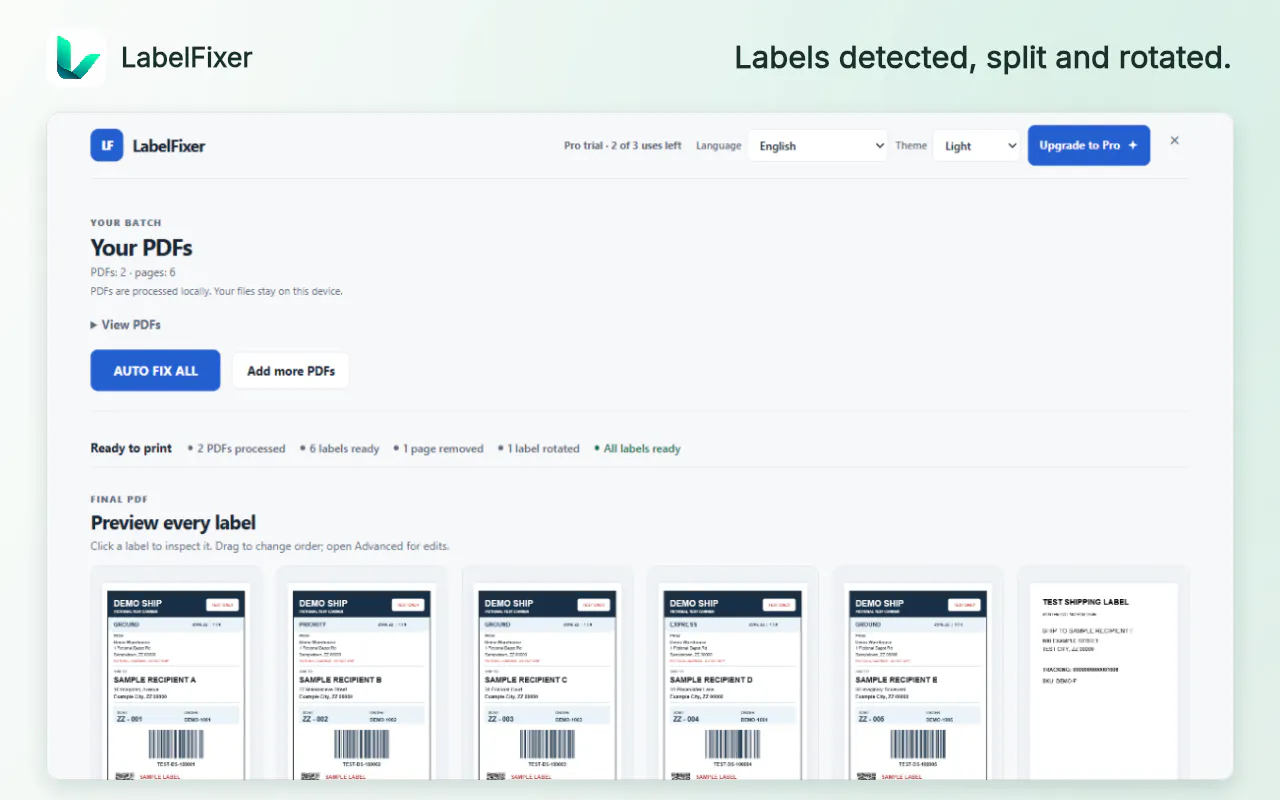This screenshot has width=1280, height=800.
Task: Select the Sample Recipient A label thumbnail
Action: click(x=176, y=673)
